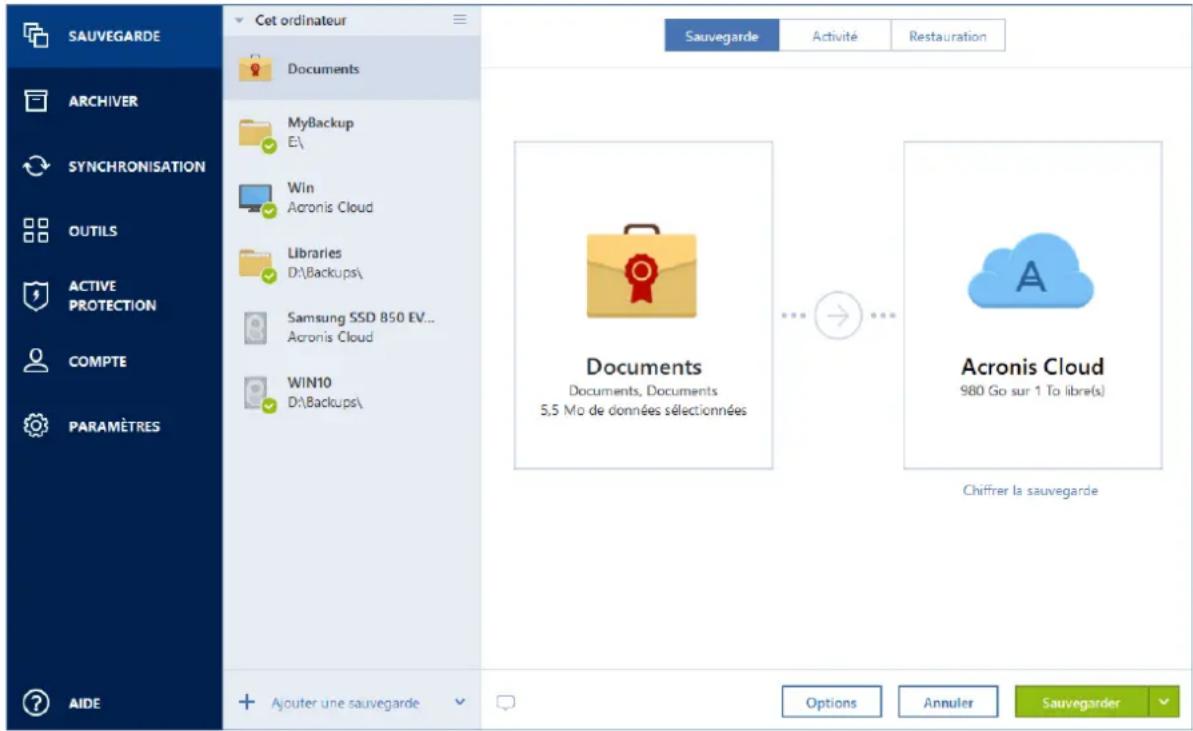Click the Active Protection shield icon
Image resolution: width=1193 pixels, height=731 pixels.
click(x=36, y=296)
